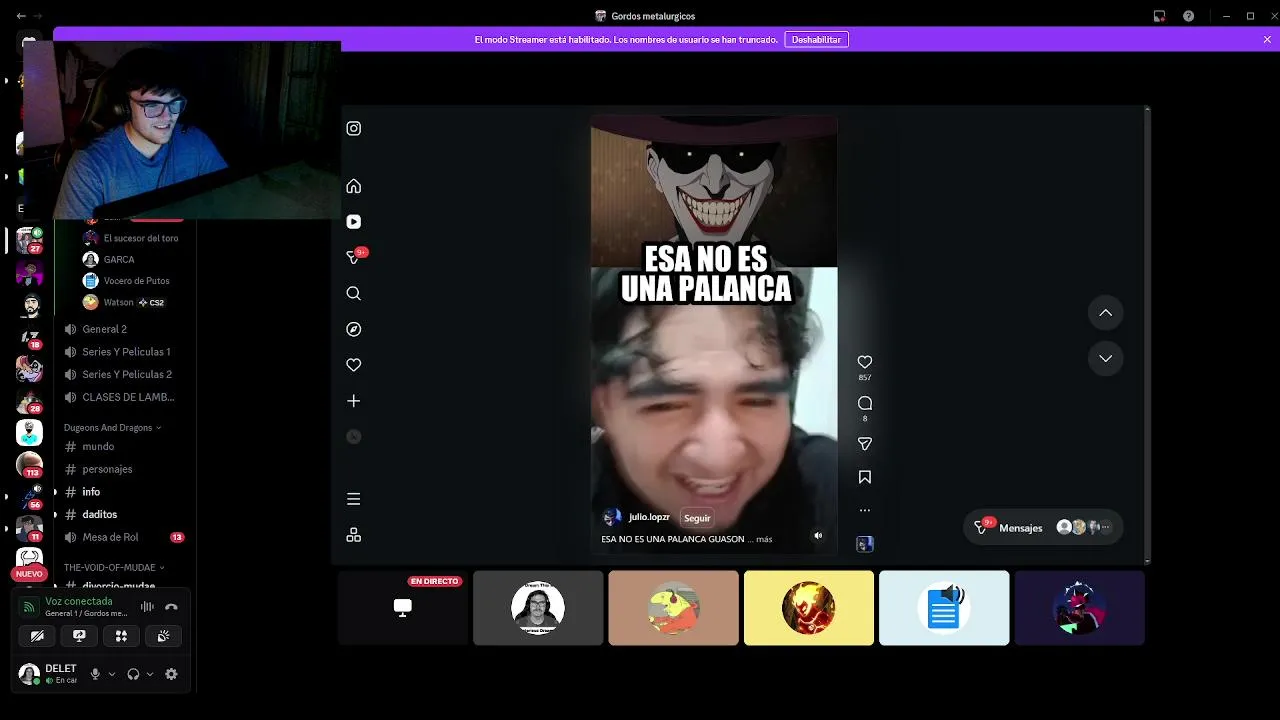Screen dimensions: 1280x720
Task: Open headphone output options chevron
Action: (149, 674)
